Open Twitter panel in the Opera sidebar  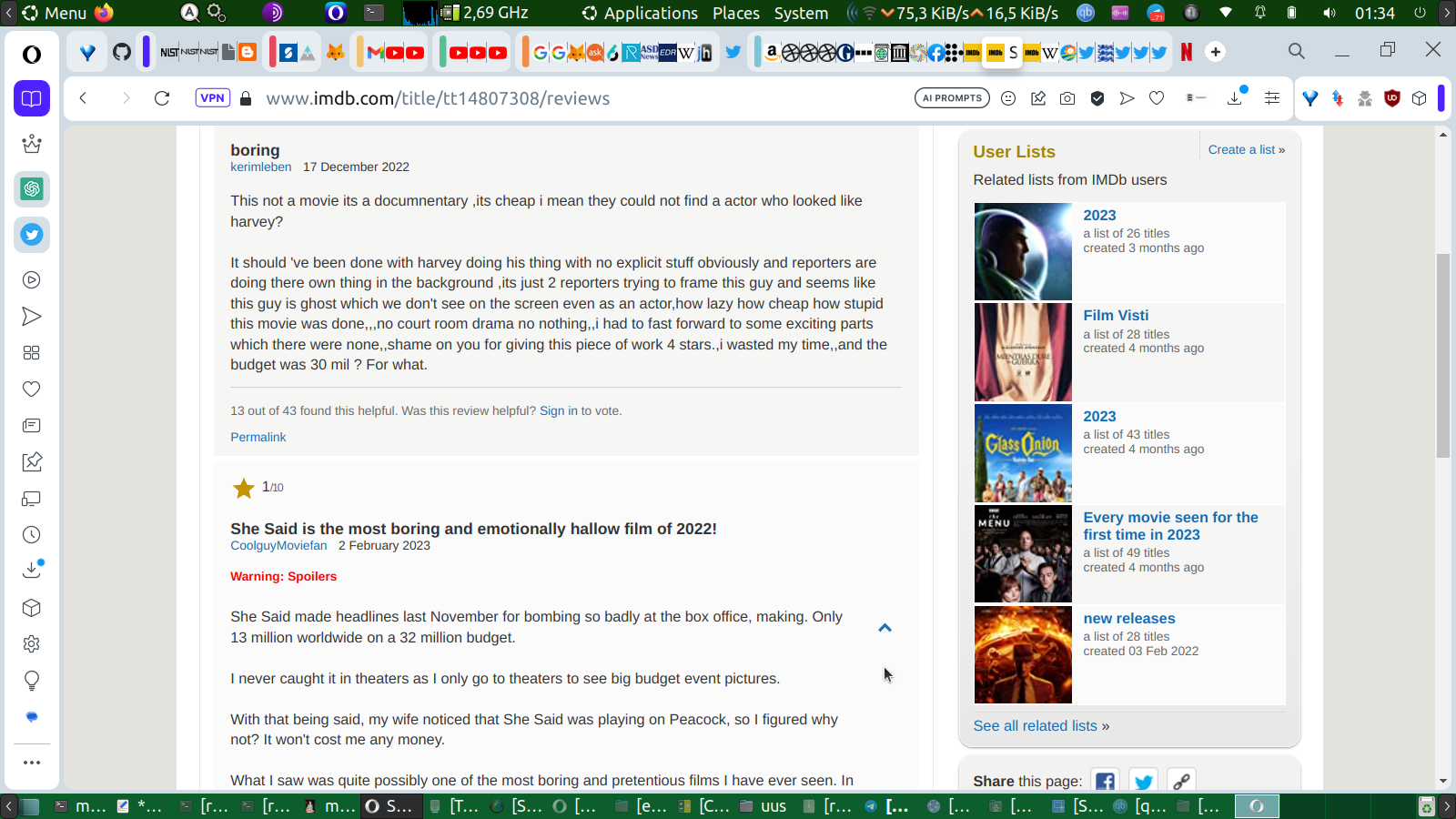pos(32,235)
